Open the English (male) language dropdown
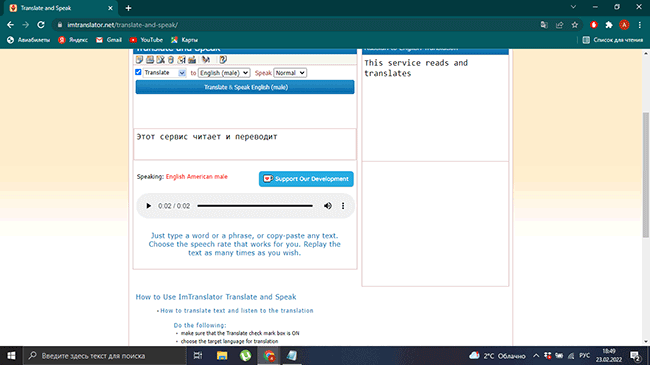Viewport: 650px width, 365px height. point(224,73)
